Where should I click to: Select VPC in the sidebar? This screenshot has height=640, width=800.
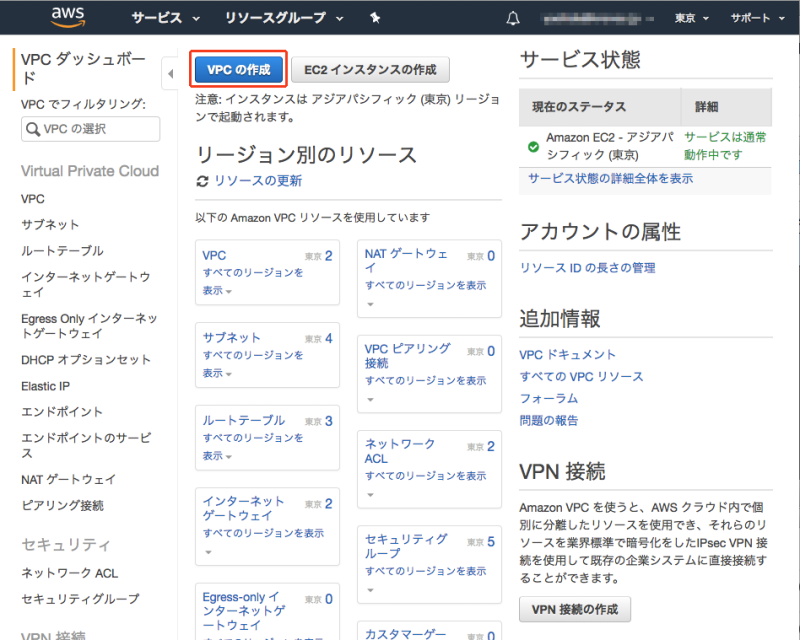coord(33,199)
